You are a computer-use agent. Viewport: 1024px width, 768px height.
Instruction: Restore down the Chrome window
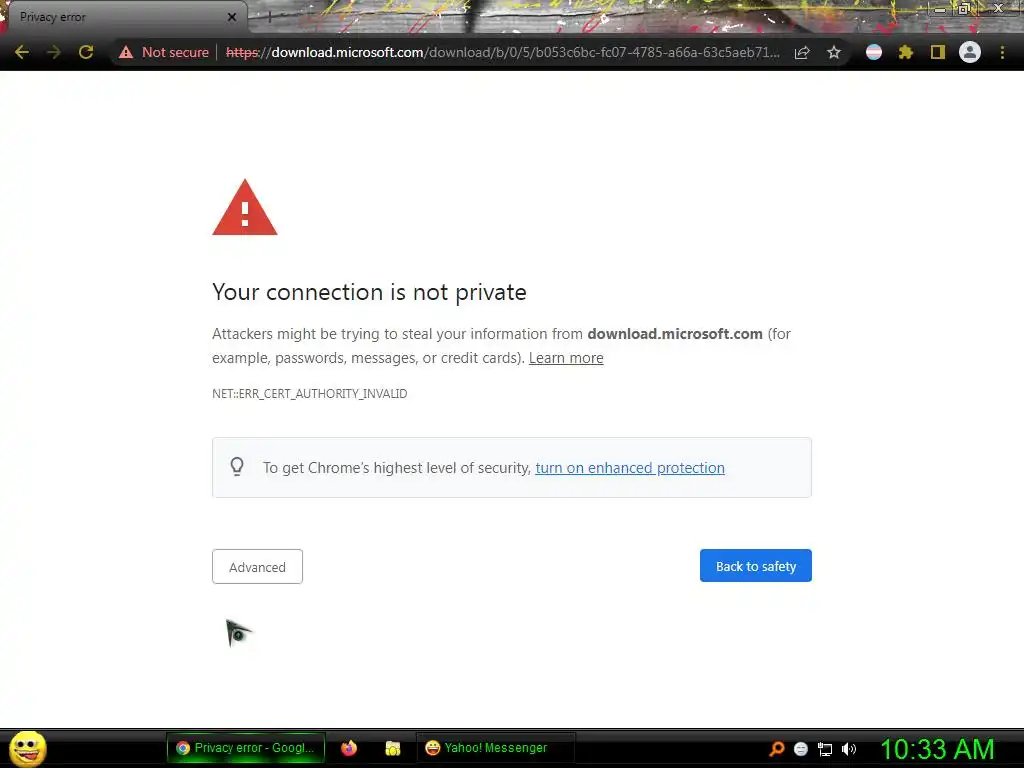(963, 9)
